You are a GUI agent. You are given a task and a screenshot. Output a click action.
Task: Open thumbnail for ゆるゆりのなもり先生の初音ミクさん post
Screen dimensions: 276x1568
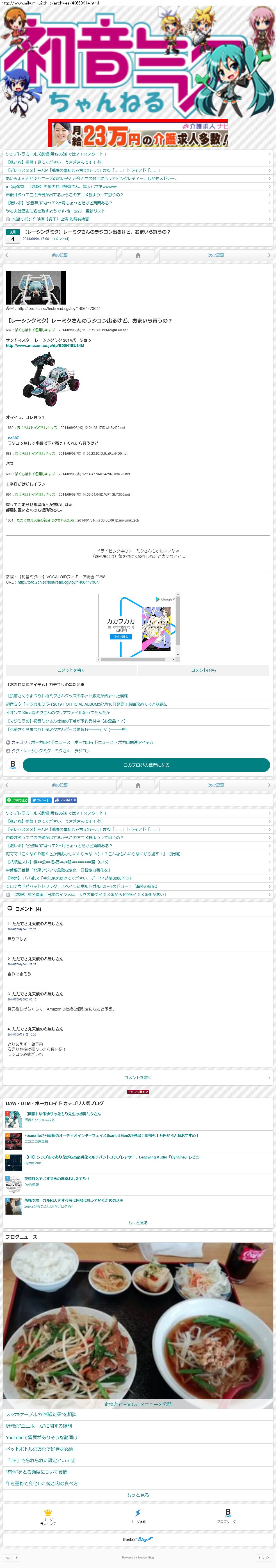[13, 1119]
